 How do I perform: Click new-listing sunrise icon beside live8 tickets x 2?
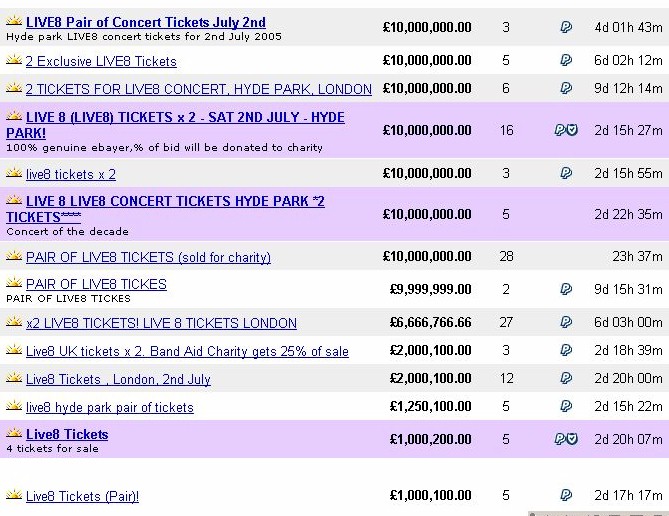click(x=14, y=173)
